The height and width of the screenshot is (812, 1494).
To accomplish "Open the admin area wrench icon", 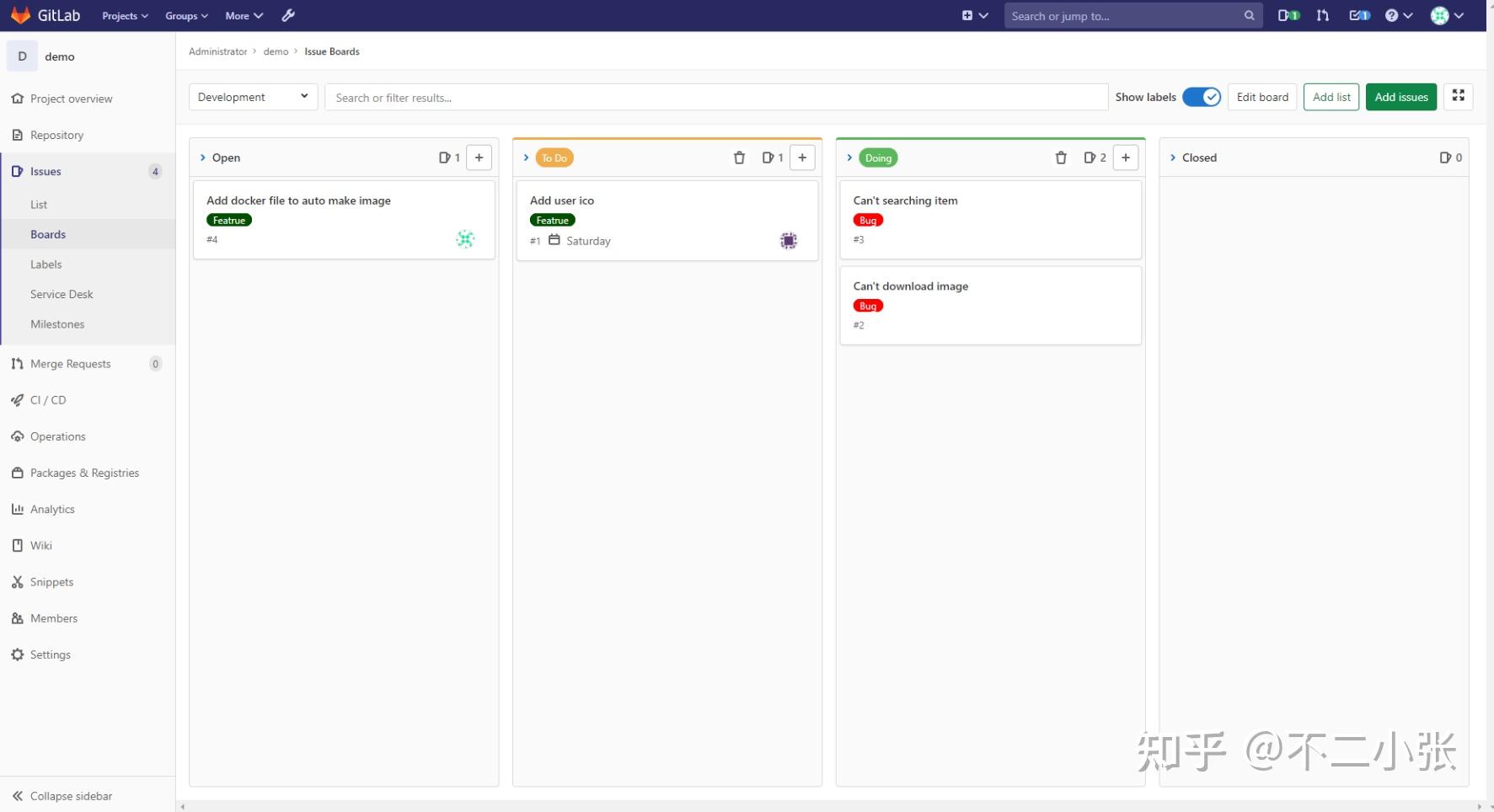I will pyautogui.click(x=288, y=15).
